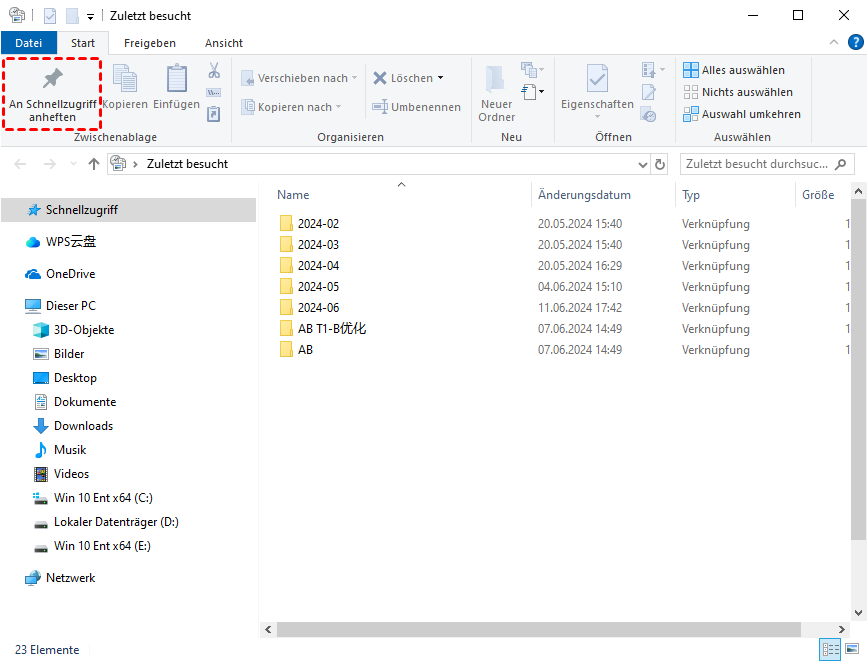The image size is (868, 662).
Task: Switch to details view icon in status bar
Action: [830, 649]
